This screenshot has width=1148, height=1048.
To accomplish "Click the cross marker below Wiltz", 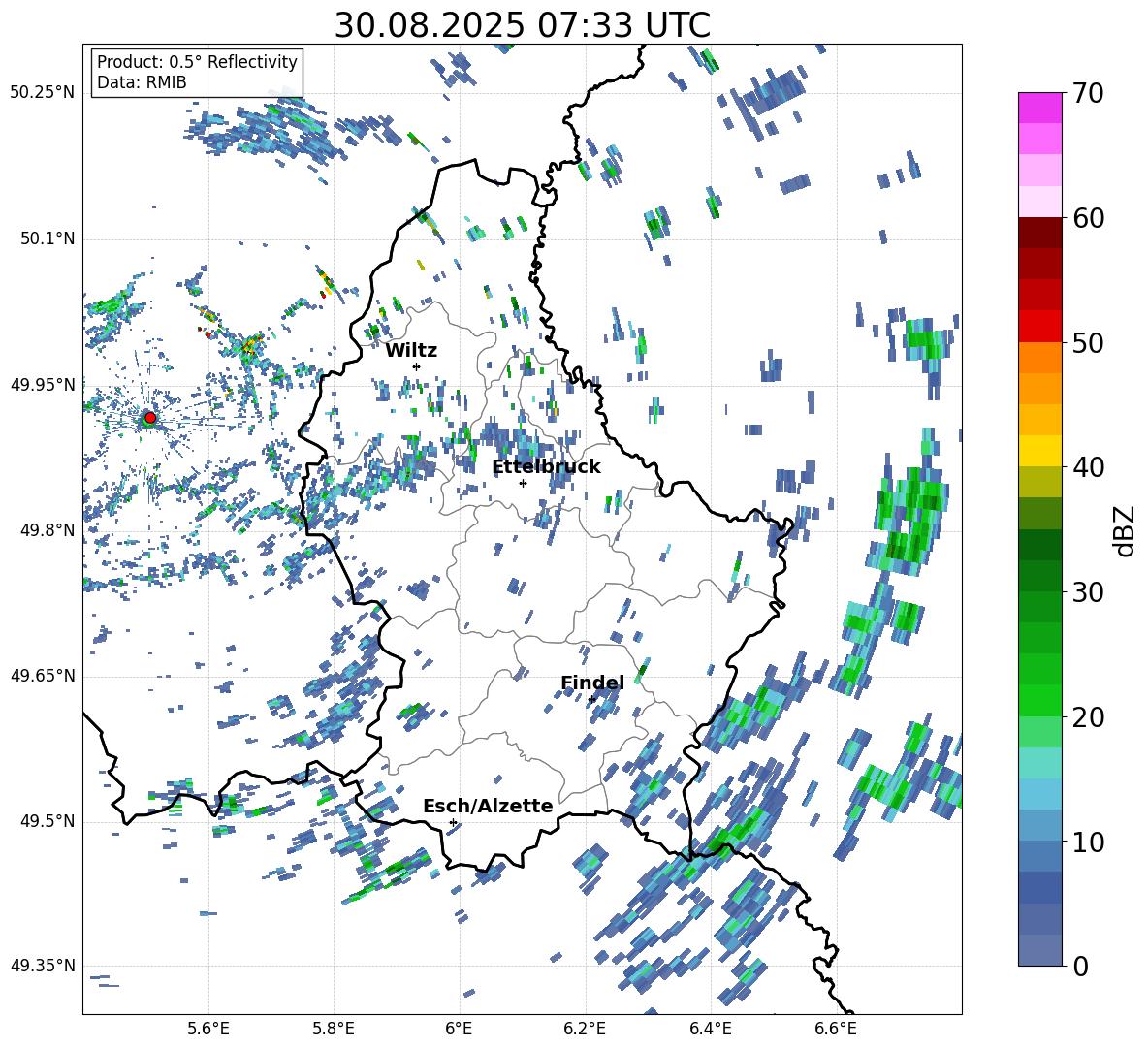I will click(x=417, y=366).
